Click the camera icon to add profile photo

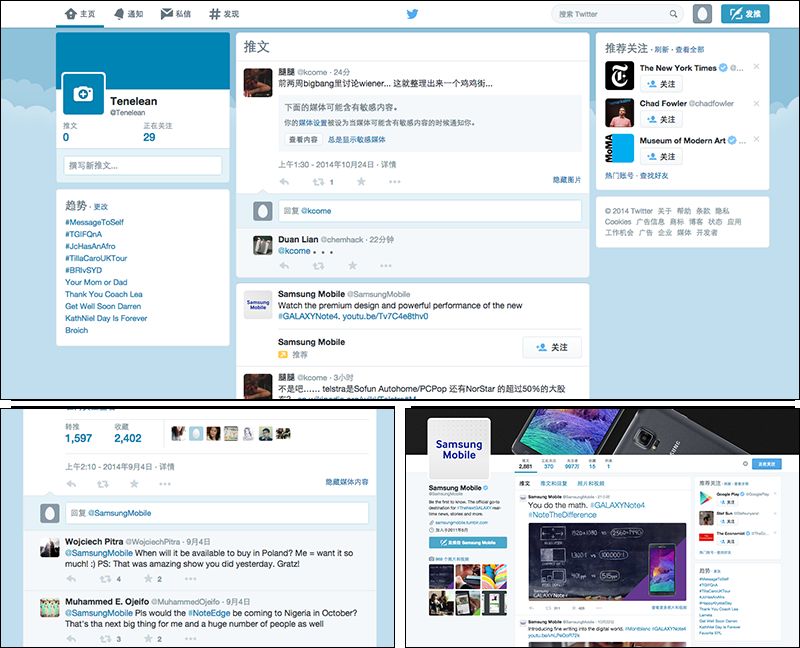(x=83, y=93)
